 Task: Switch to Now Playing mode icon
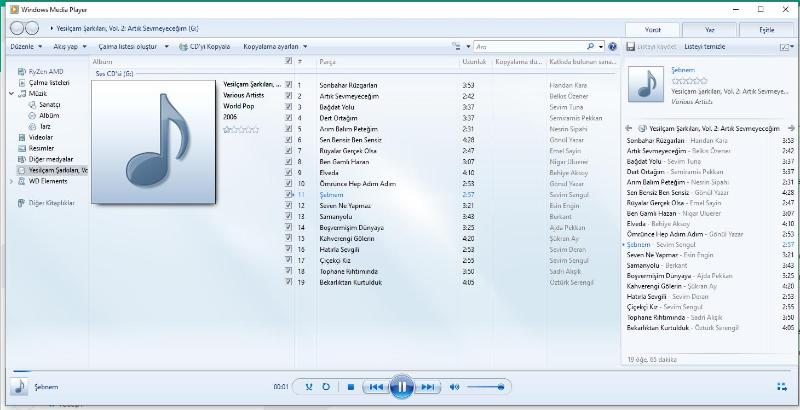[x=782, y=387]
